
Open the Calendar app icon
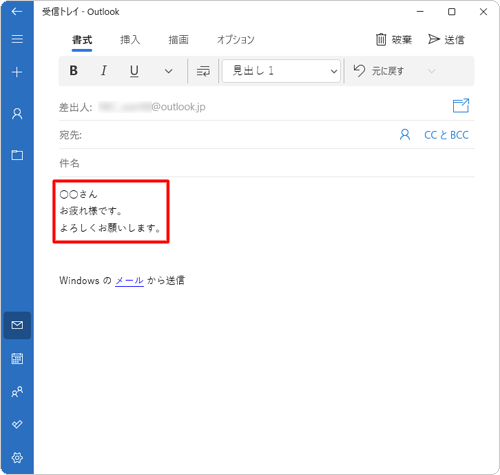[x=17, y=358]
